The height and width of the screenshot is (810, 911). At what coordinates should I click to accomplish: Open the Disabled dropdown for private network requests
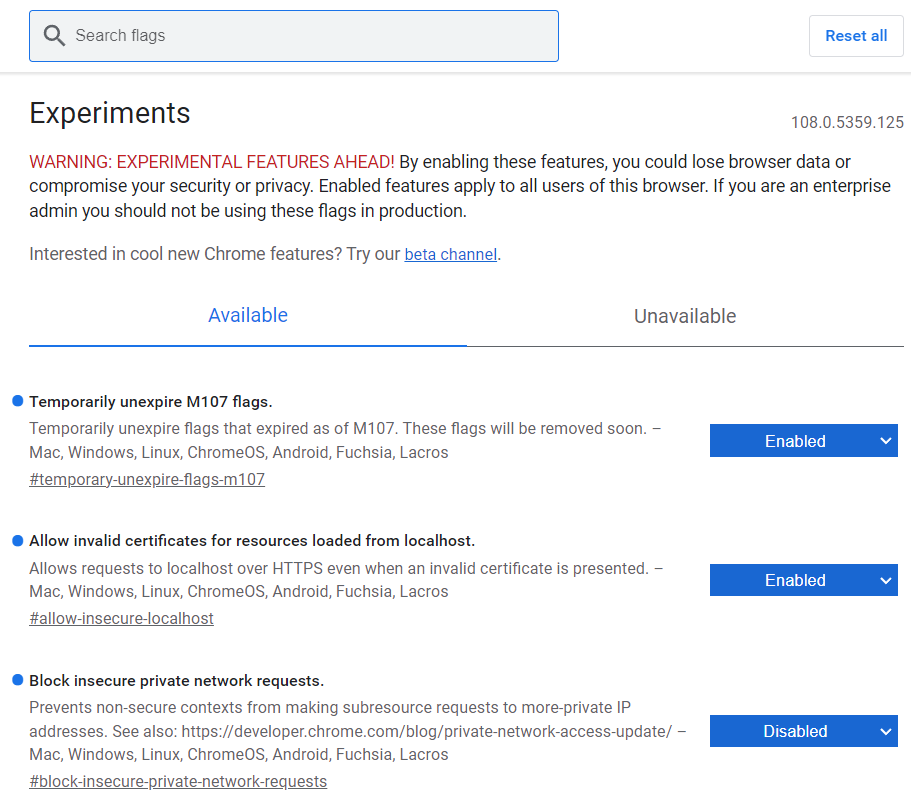coord(803,731)
